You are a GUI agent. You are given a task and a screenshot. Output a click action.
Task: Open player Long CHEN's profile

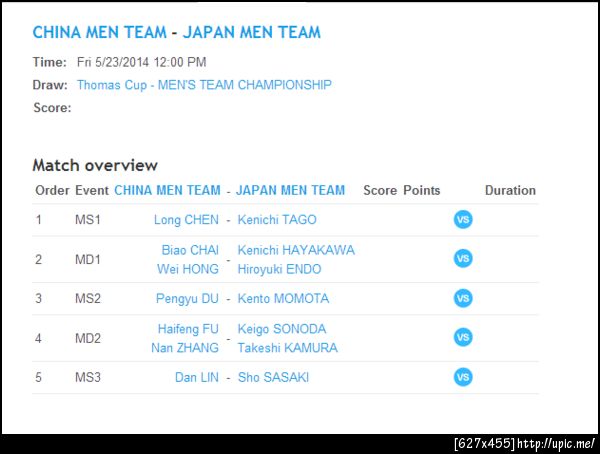(187, 220)
